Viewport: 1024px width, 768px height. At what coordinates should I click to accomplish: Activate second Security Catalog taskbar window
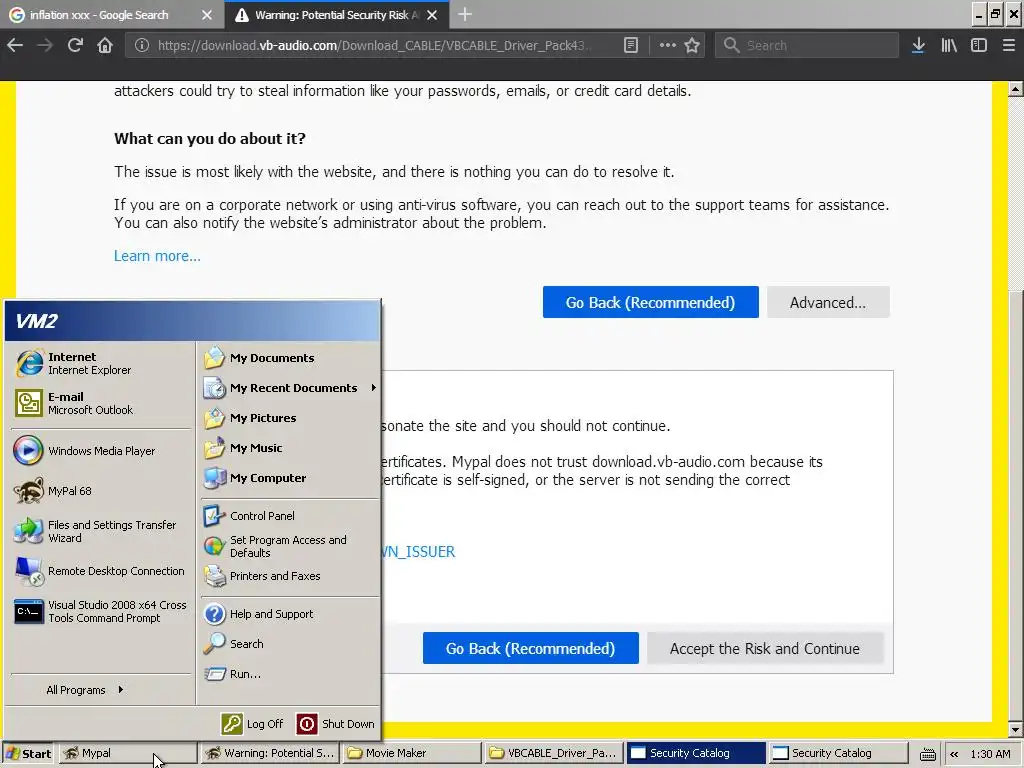(837, 753)
